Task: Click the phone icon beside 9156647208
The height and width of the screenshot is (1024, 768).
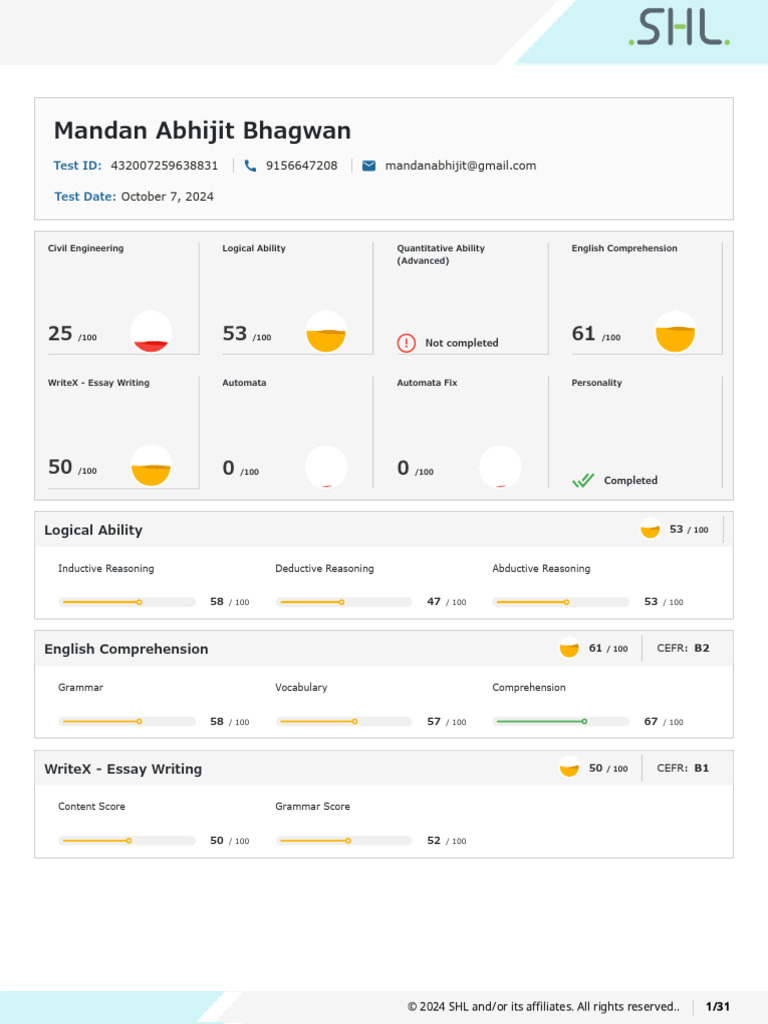Action: click(x=250, y=166)
